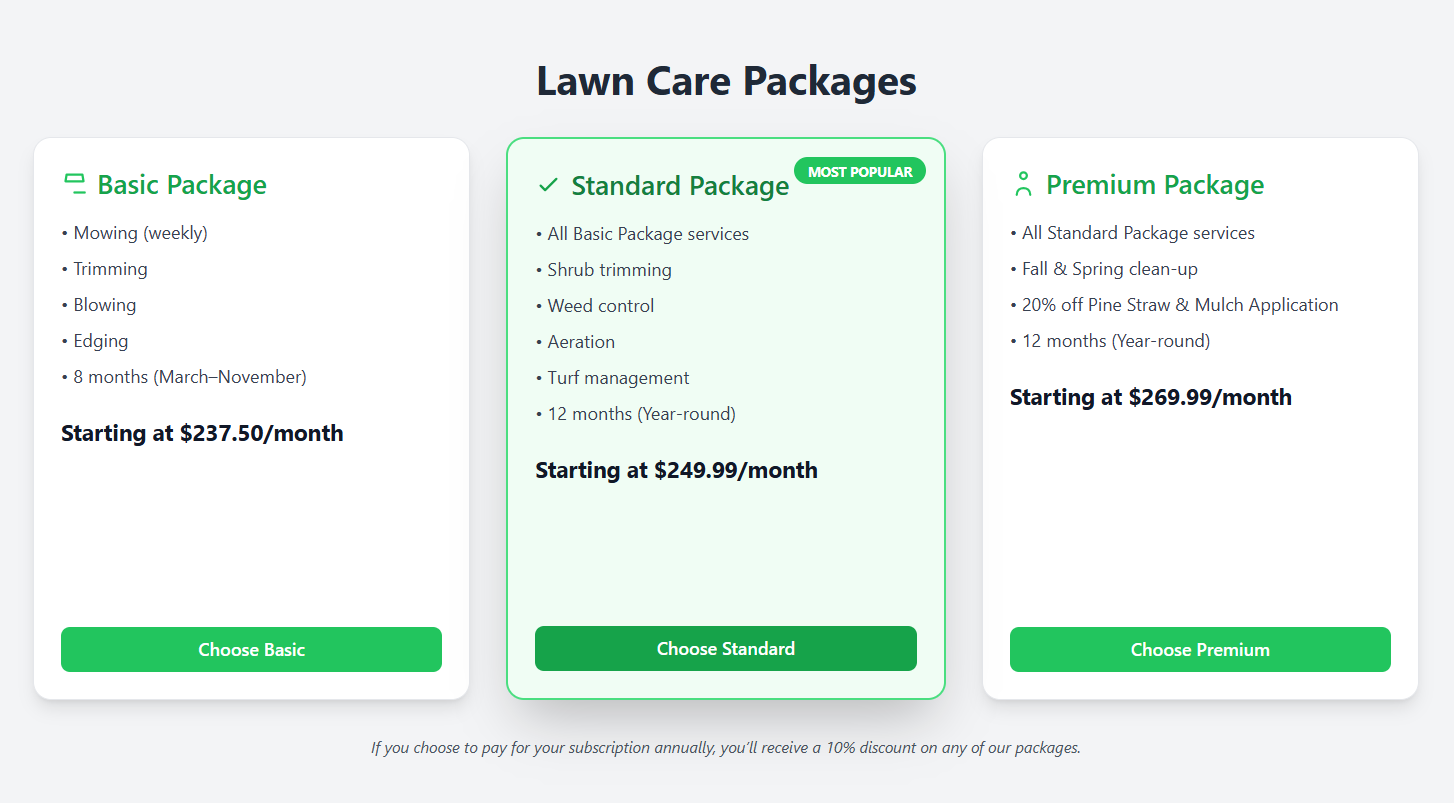The height and width of the screenshot is (803, 1454).
Task: Click the Most Popular badge
Action: coord(860,171)
